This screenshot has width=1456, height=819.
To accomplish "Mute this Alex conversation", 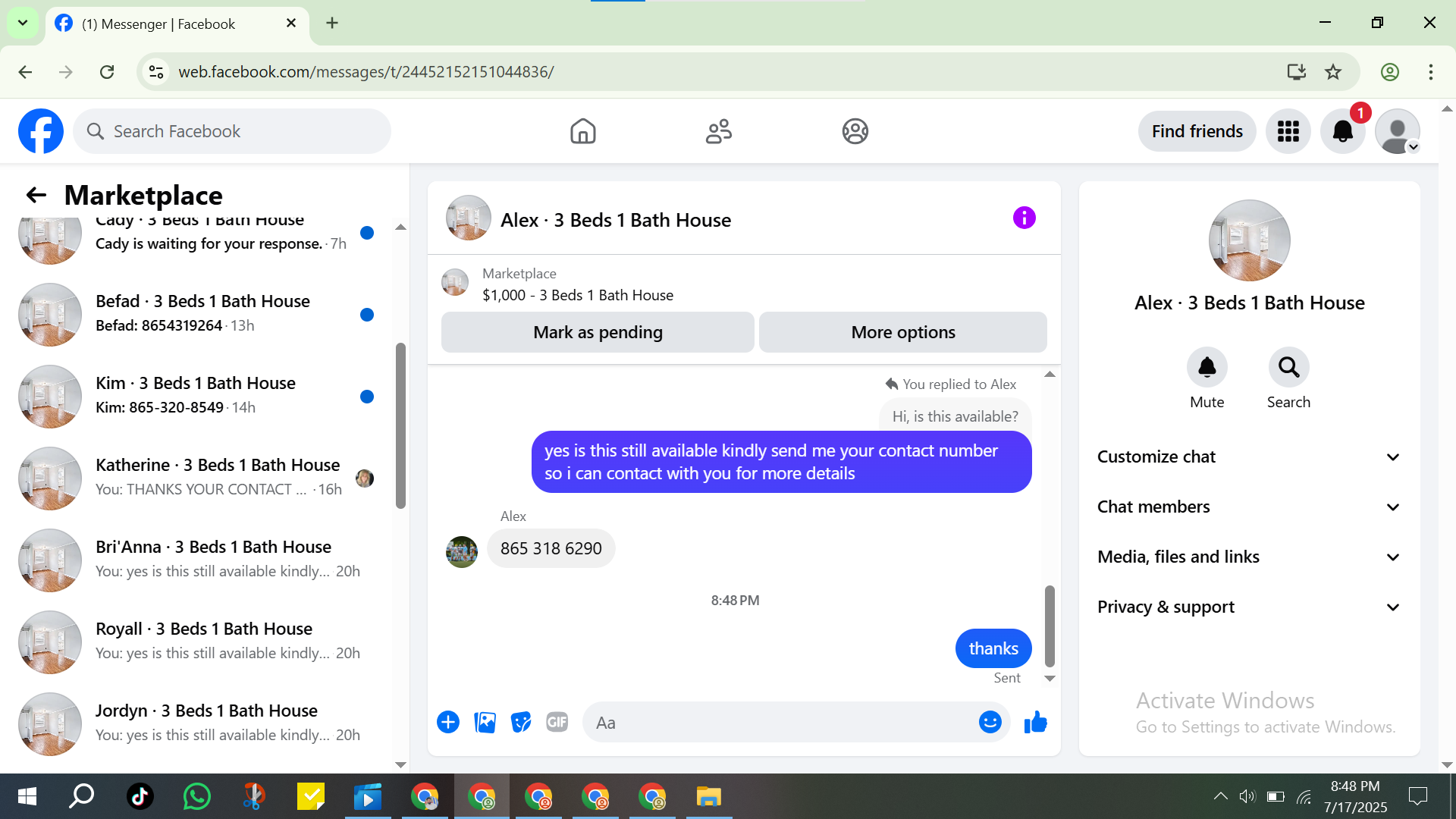I will pyautogui.click(x=1207, y=369).
